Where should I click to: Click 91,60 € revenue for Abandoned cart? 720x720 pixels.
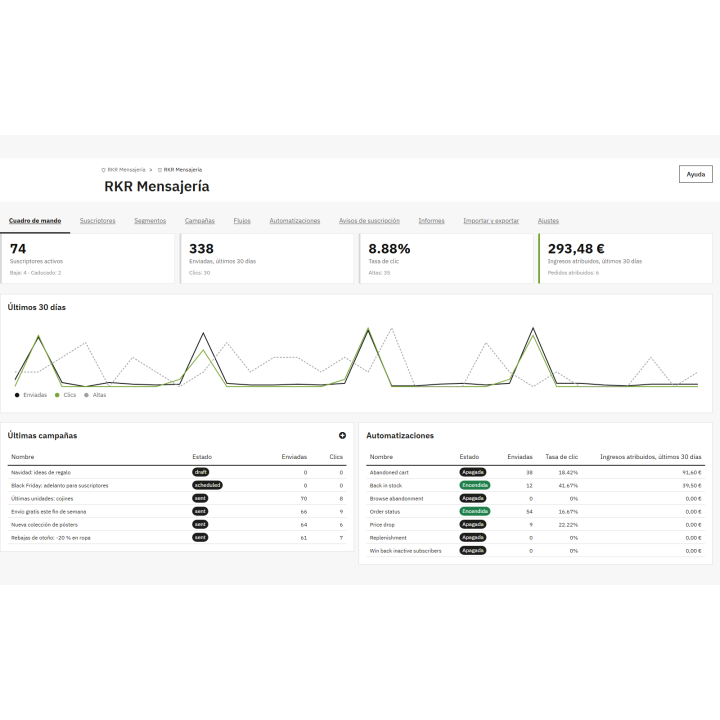692,472
